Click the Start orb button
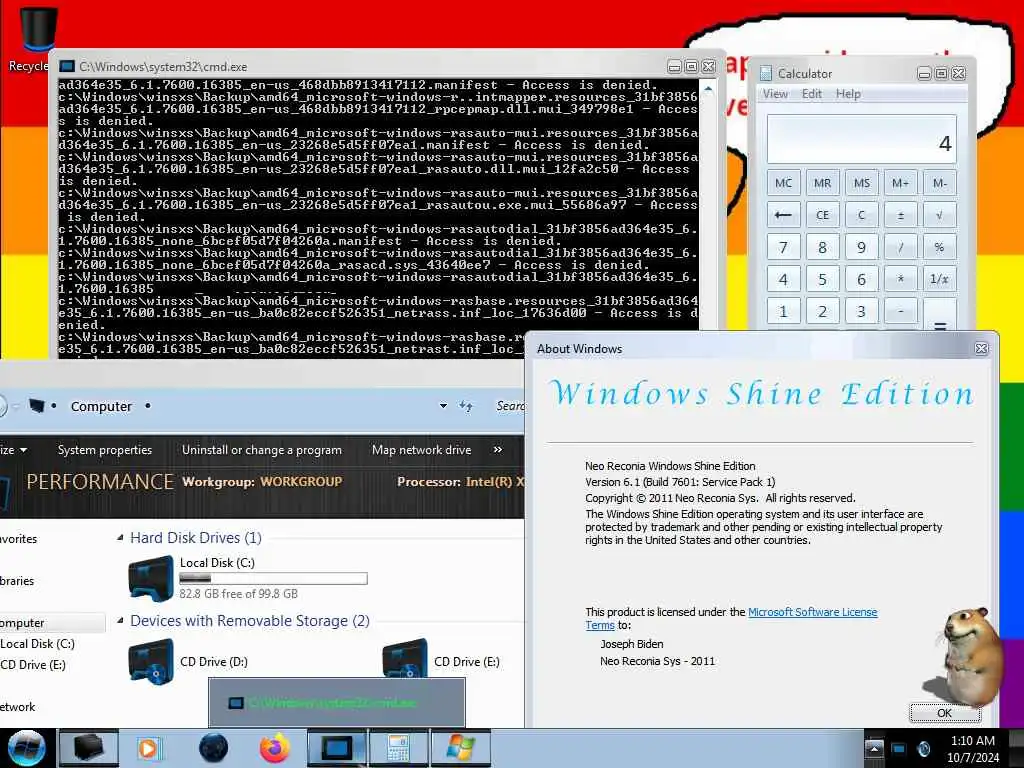Screen dimensions: 1024x768 [x=26, y=748]
